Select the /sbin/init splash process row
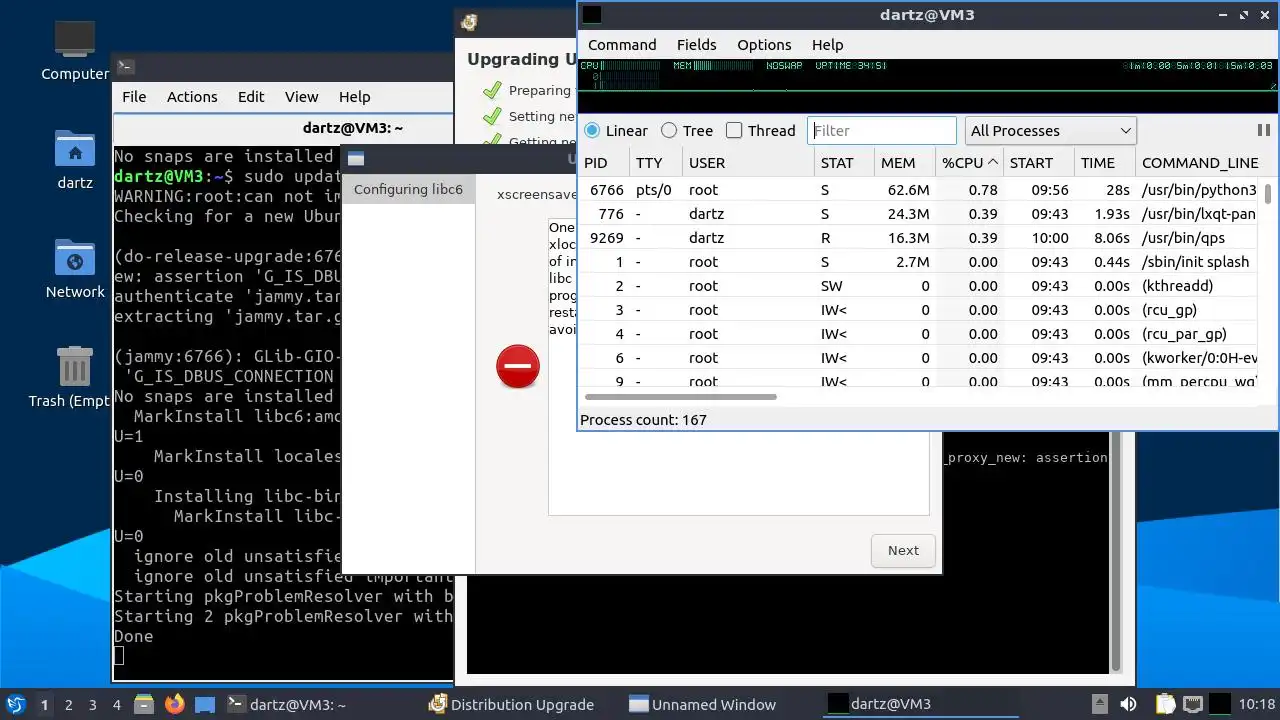The height and width of the screenshot is (720, 1280). pos(920,262)
